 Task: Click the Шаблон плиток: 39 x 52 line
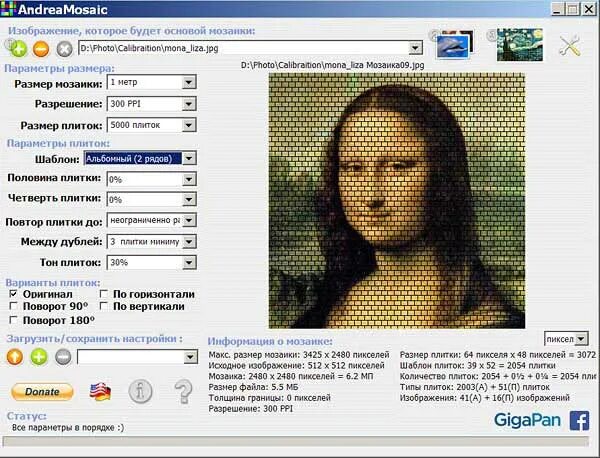pos(478,365)
